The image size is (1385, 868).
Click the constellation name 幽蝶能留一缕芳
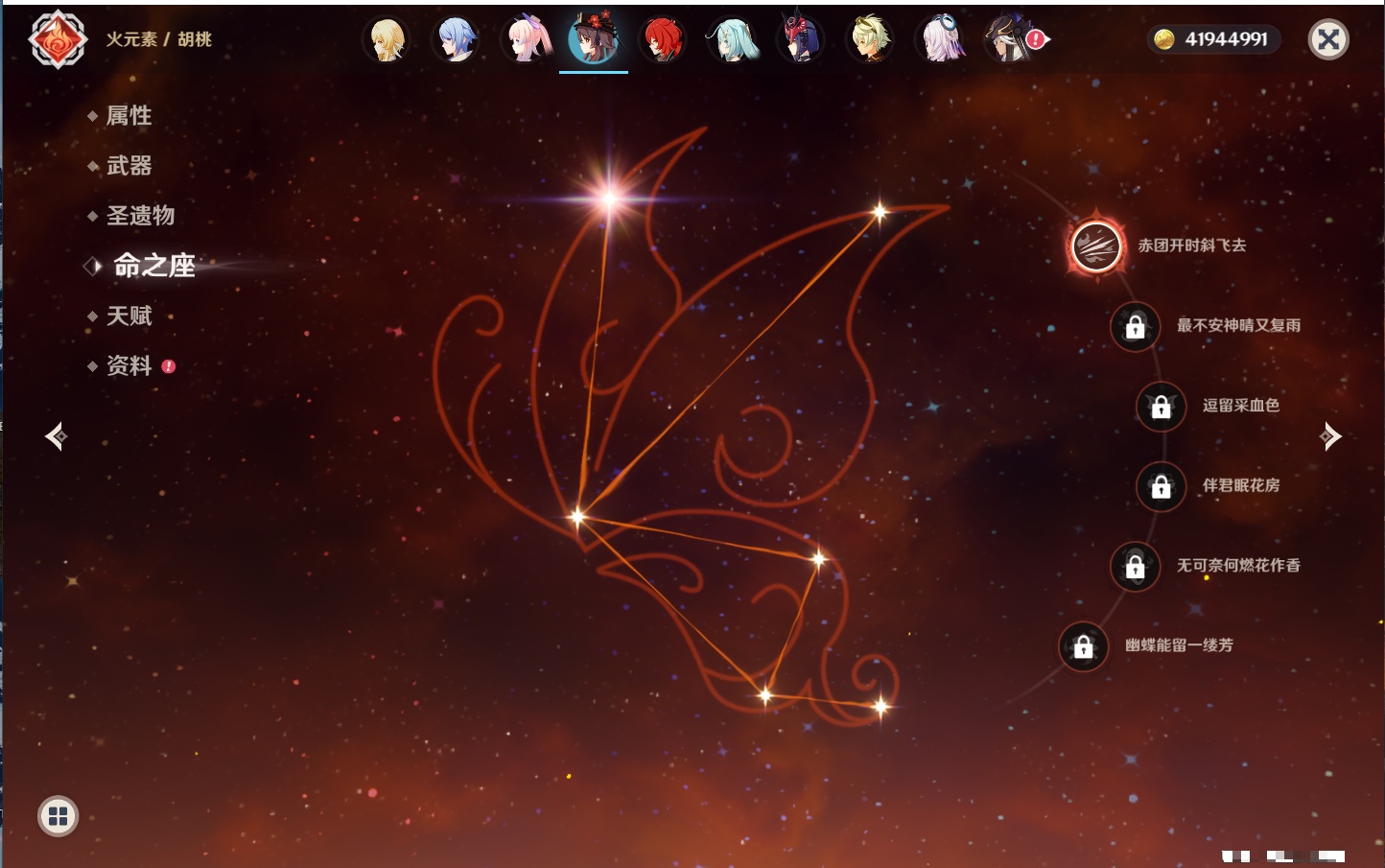point(1179,645)
